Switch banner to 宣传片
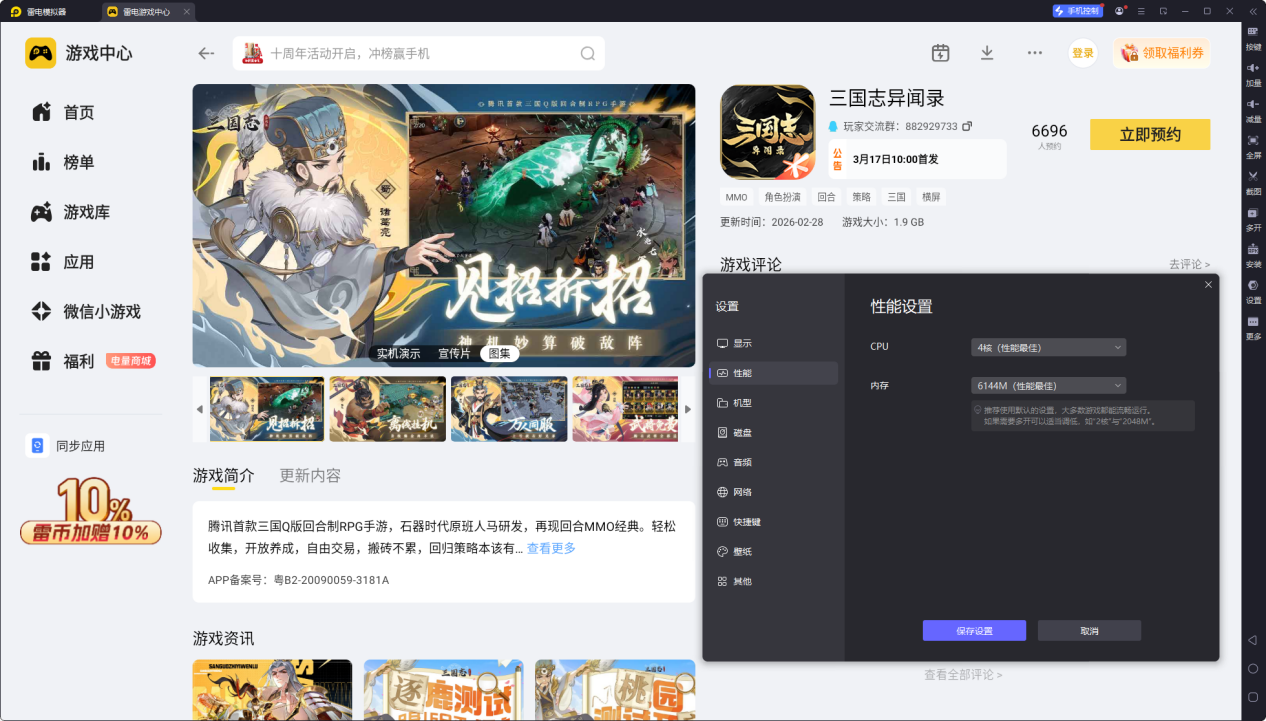1266x721 pixels. (455, 353)
